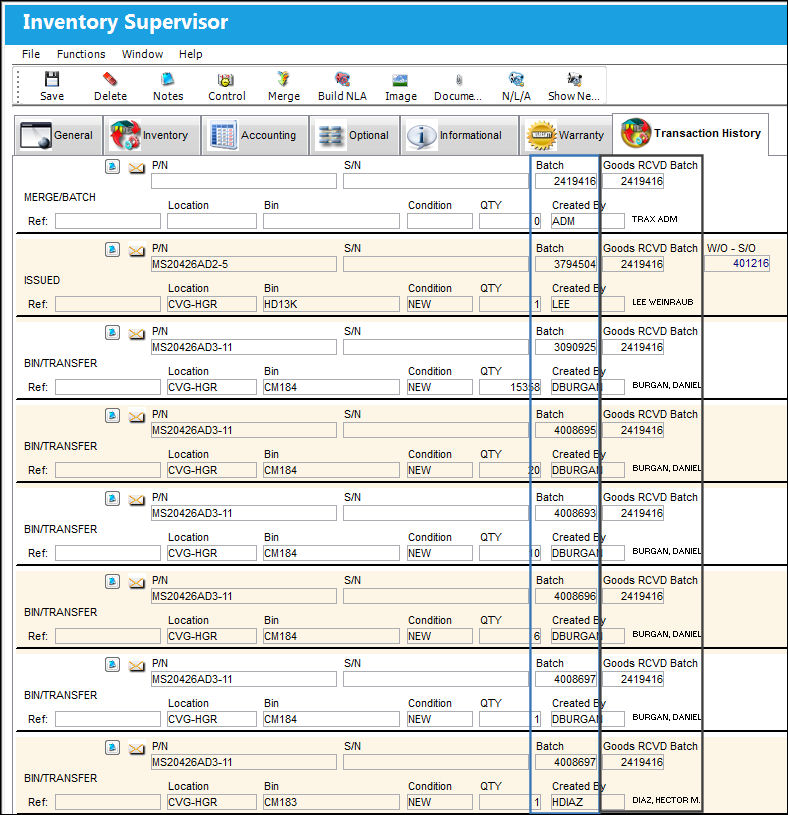Screen dimensions: 788x815
Task: Click Created By field HDIAZ
Action: tap(587, 802)
